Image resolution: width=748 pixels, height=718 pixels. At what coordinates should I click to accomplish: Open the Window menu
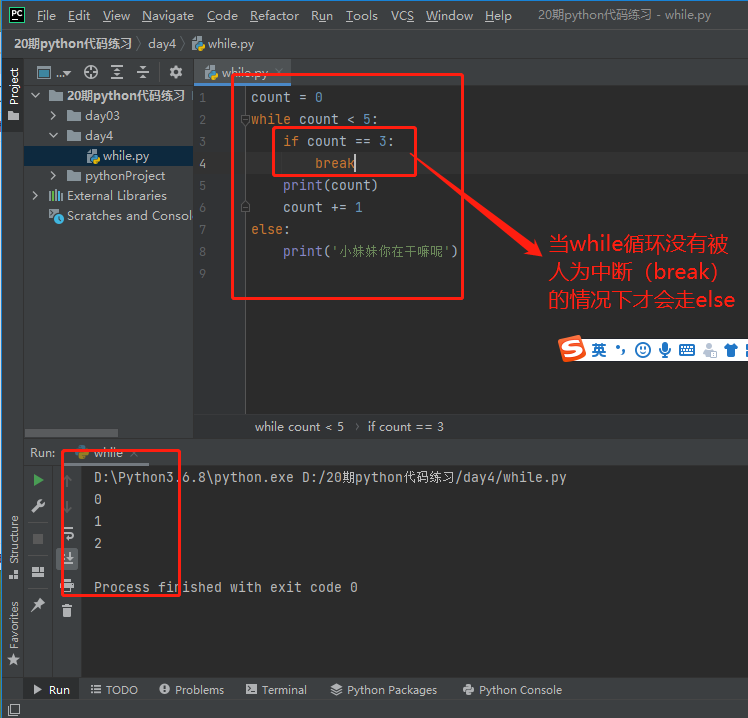[449, 16]
